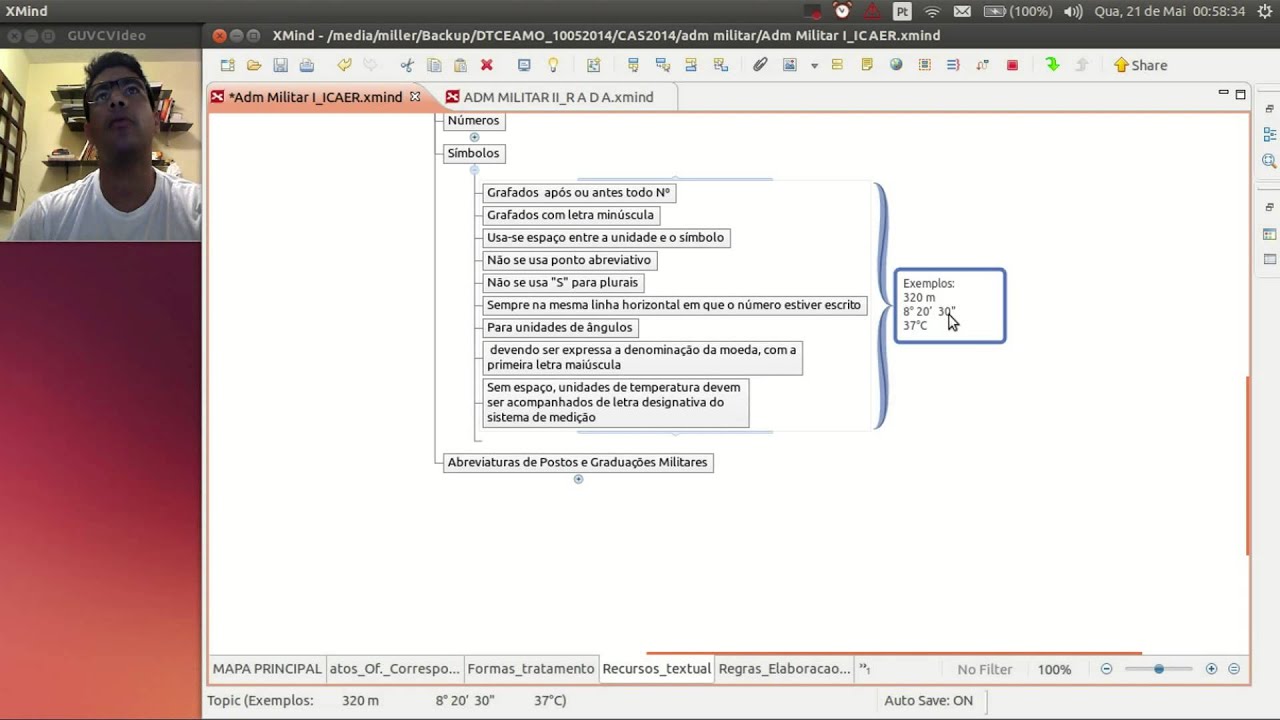Insert an image with the picture icon

click(x=790, y=65)
